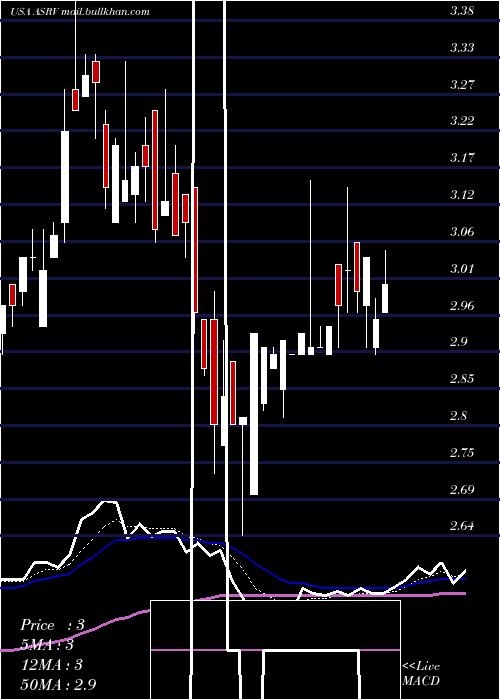Click the 3.22 price axis label
500x700 pixels.
pos(462,121)
